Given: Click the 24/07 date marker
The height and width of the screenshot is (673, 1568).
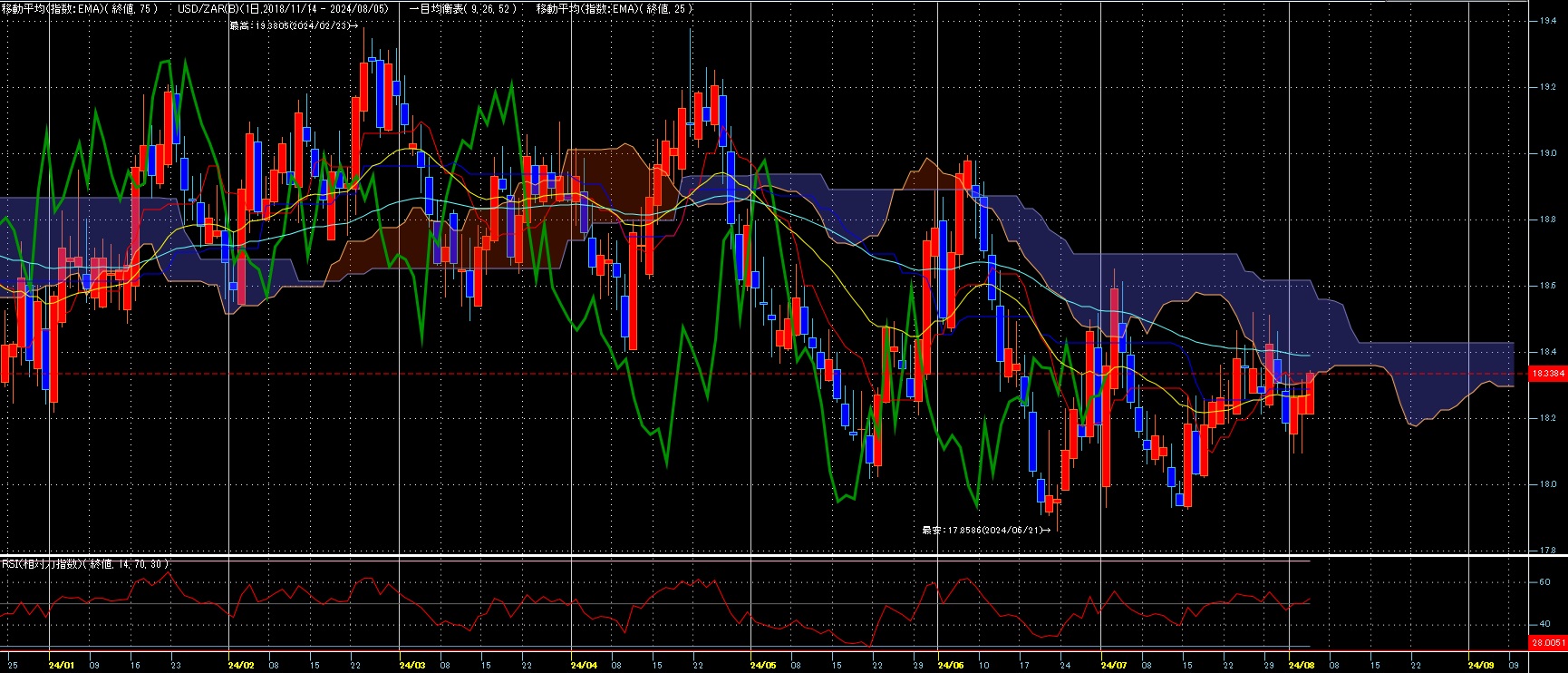Looking at the screenshot, I should (1114, 666).
